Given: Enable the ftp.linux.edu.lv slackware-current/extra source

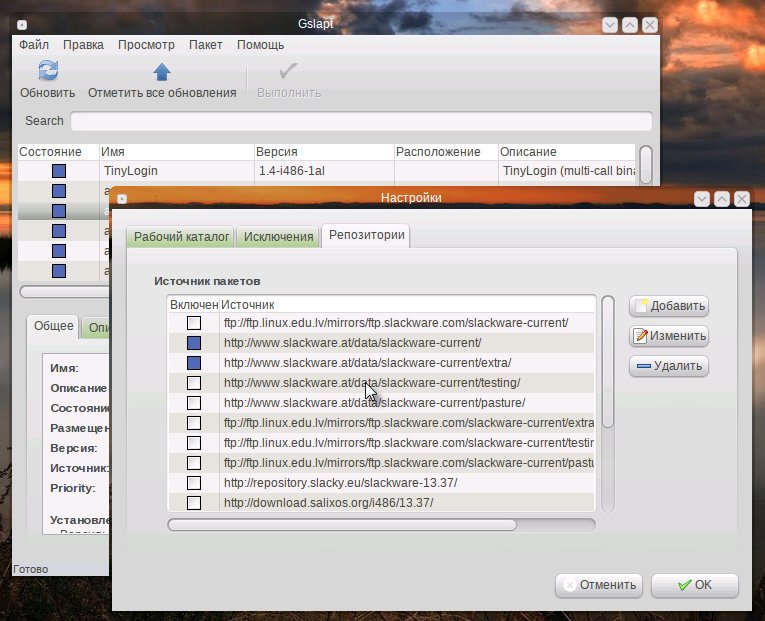Looking at the screenshot, I should tap(194, 423).
